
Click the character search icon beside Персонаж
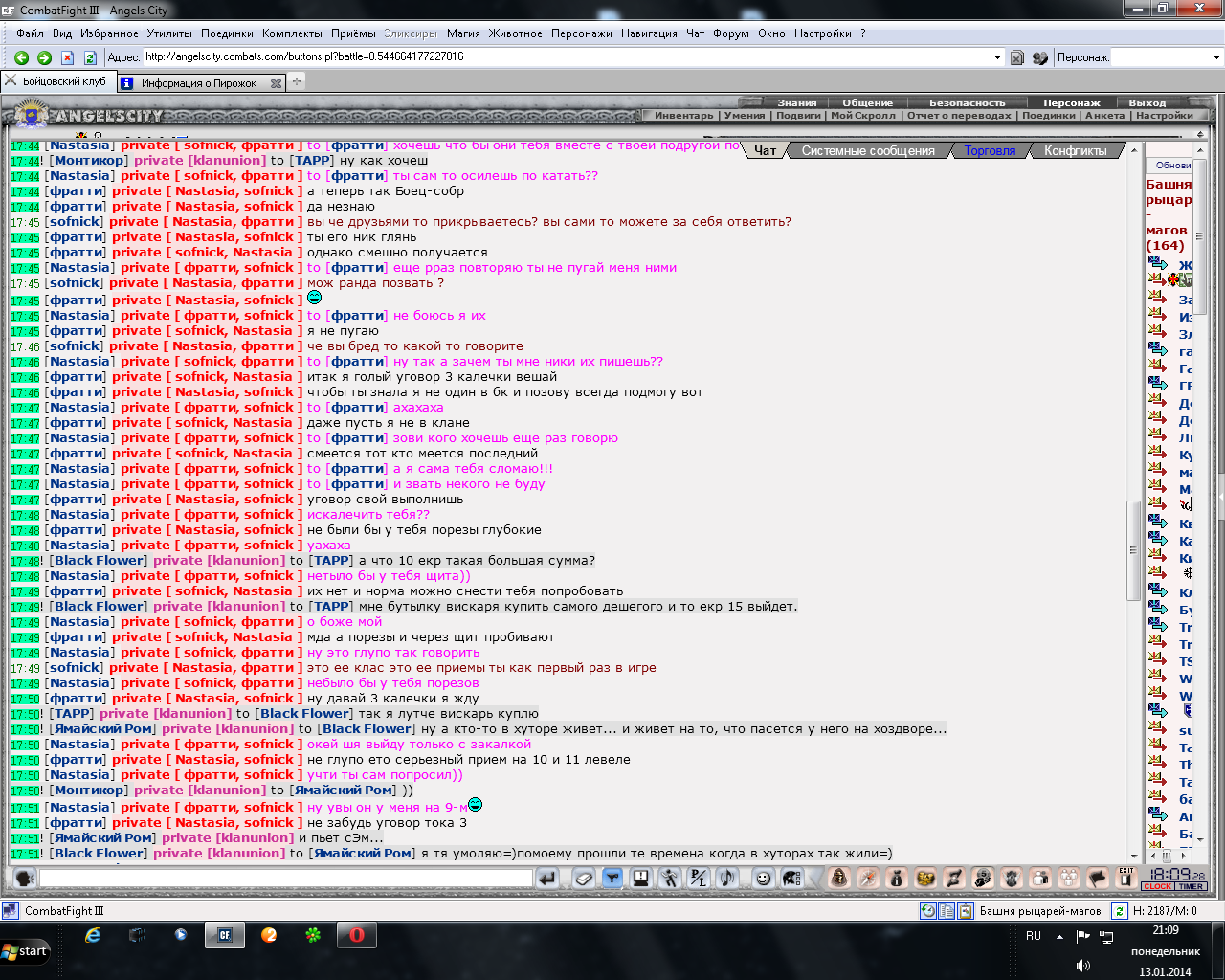tap(1040, 57)
